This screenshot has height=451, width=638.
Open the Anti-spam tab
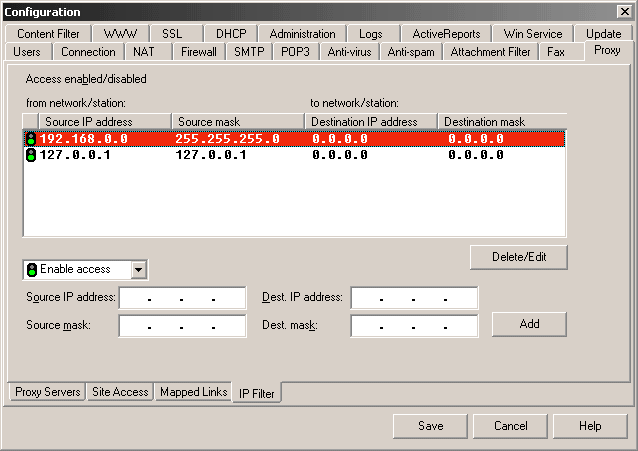point(411,52)
